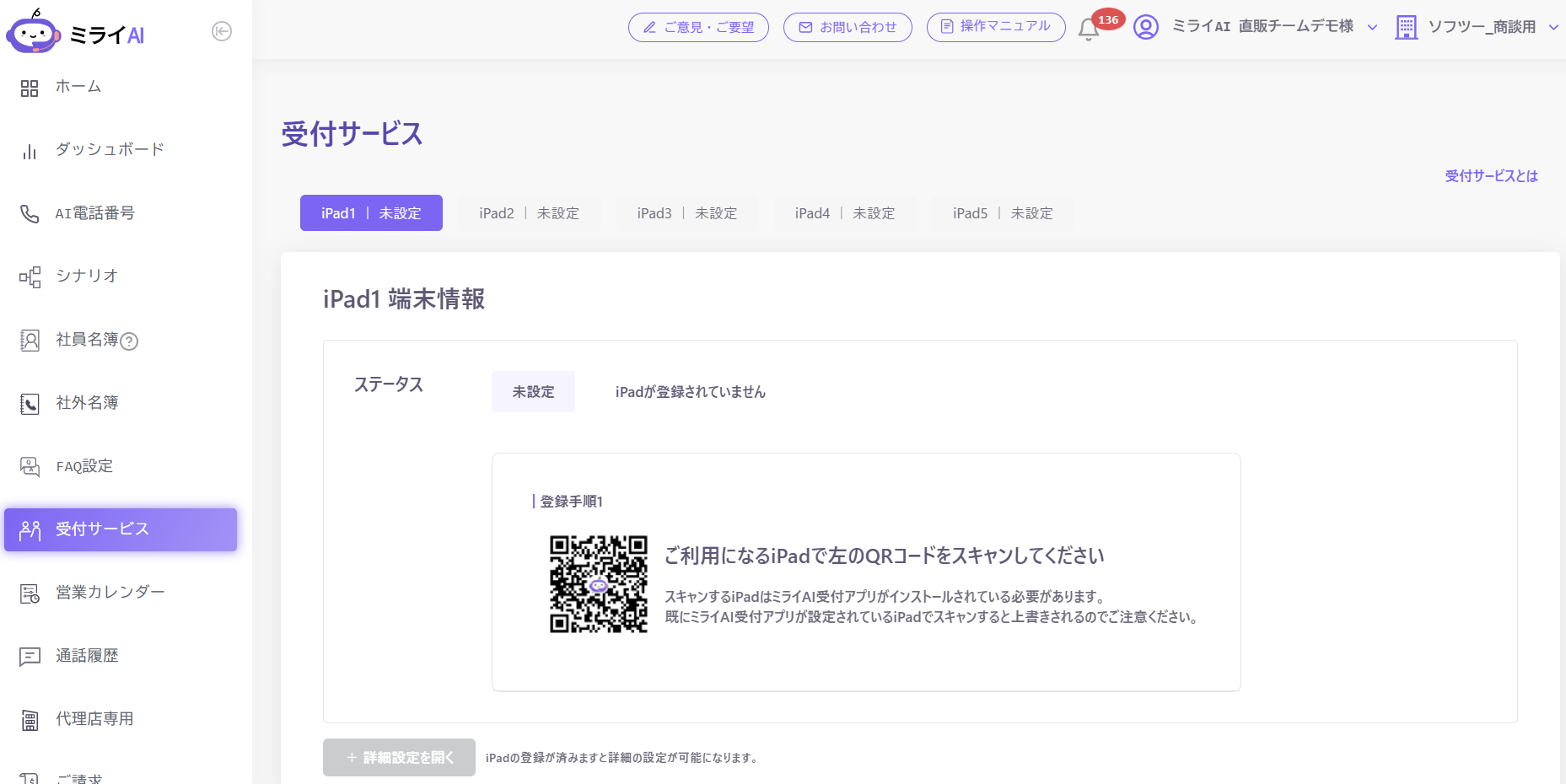1566x784 pixels.
Task: Click the 受付サービス people icon
Action: [30, 530]
